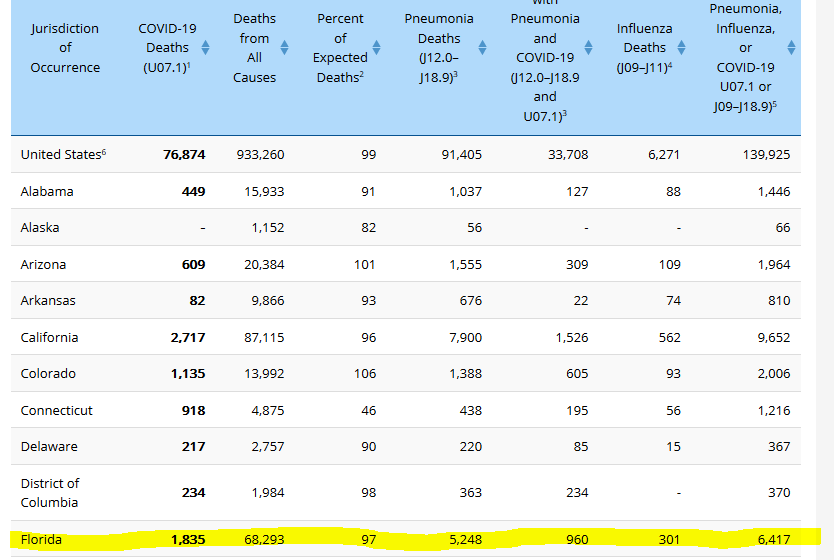Click Florida pneumonia deaths 5,248
This screenshot has width=834, height=560.
coord(465,539)
